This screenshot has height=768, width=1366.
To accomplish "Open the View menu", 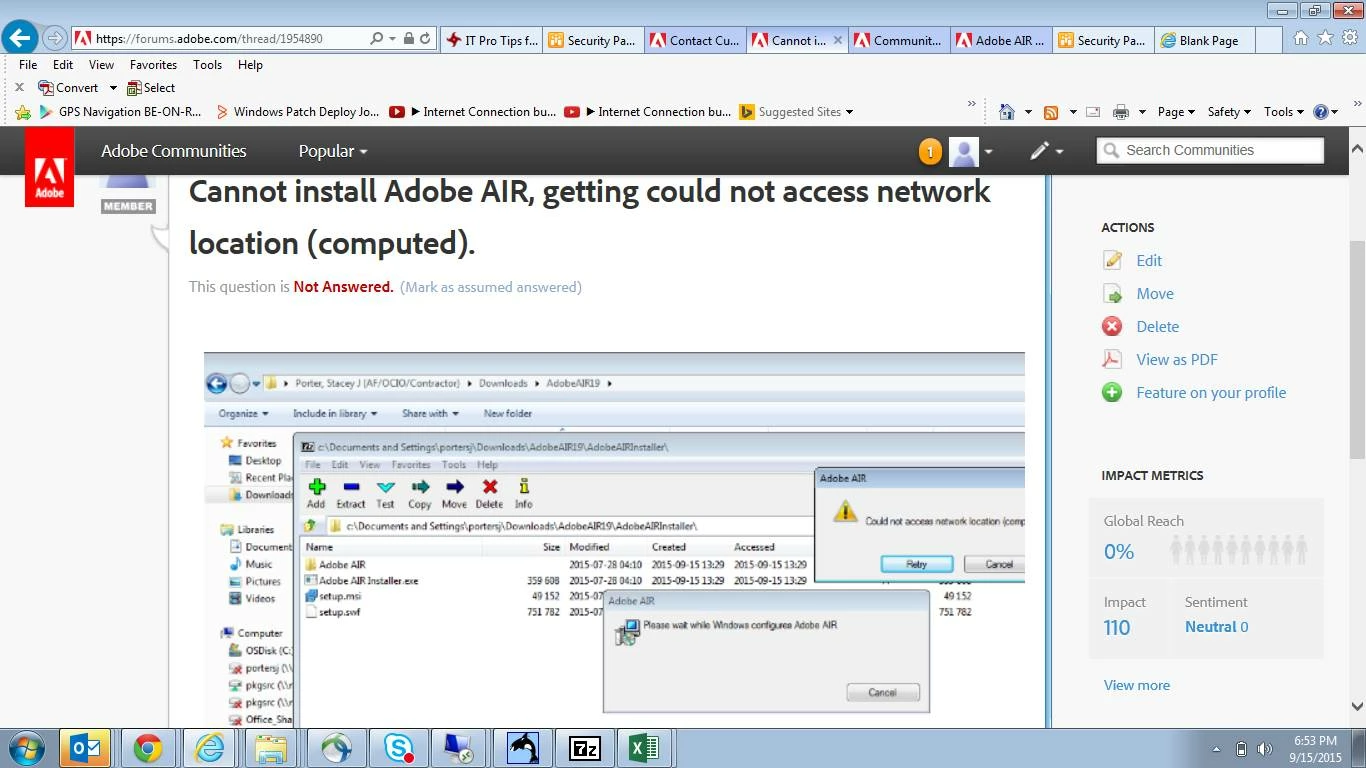I will 101,65.
